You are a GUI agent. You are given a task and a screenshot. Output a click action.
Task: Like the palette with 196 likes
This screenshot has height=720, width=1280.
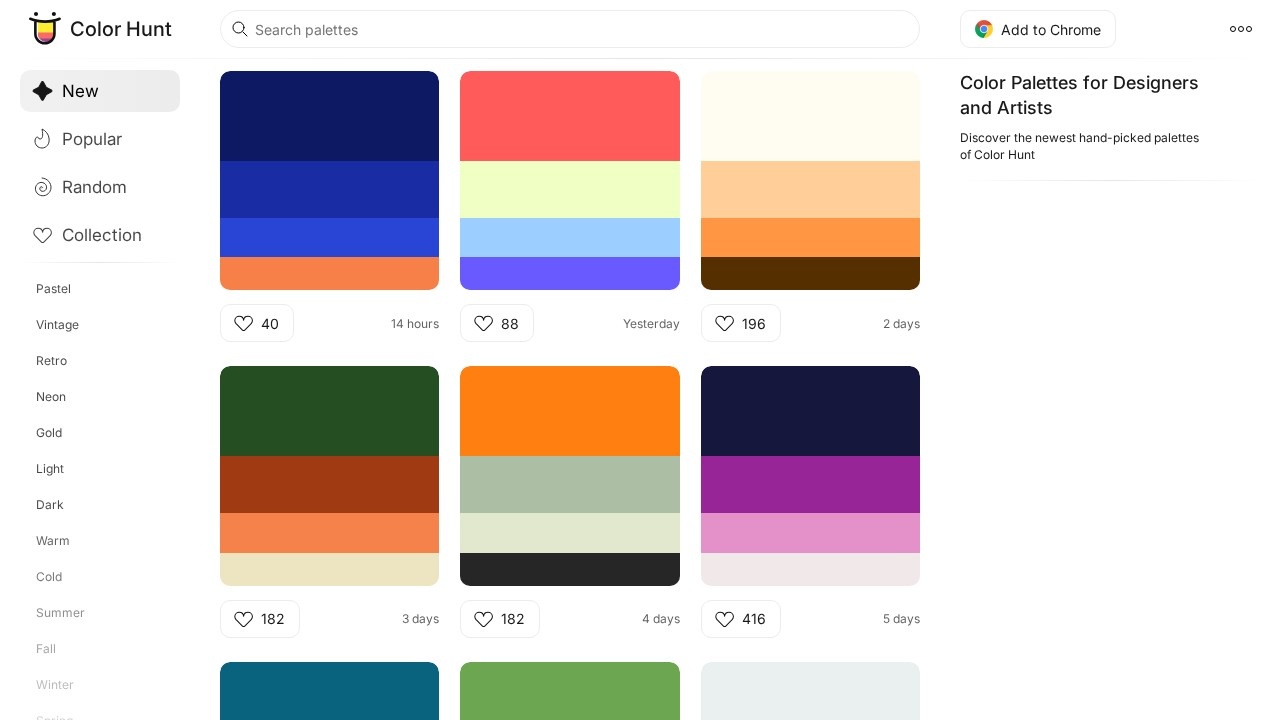click(x=725, y=323)
